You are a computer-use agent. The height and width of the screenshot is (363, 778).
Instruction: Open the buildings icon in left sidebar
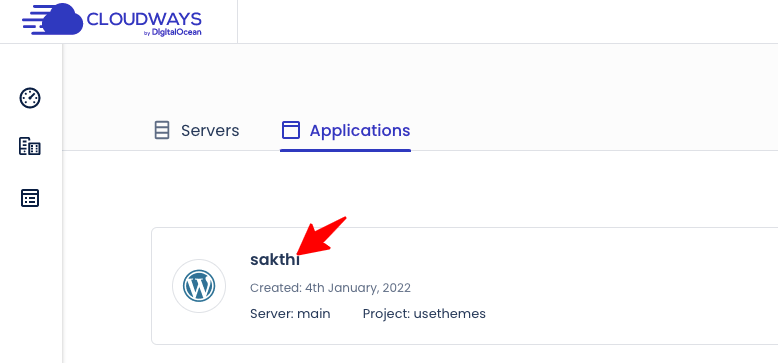[30, 147]
